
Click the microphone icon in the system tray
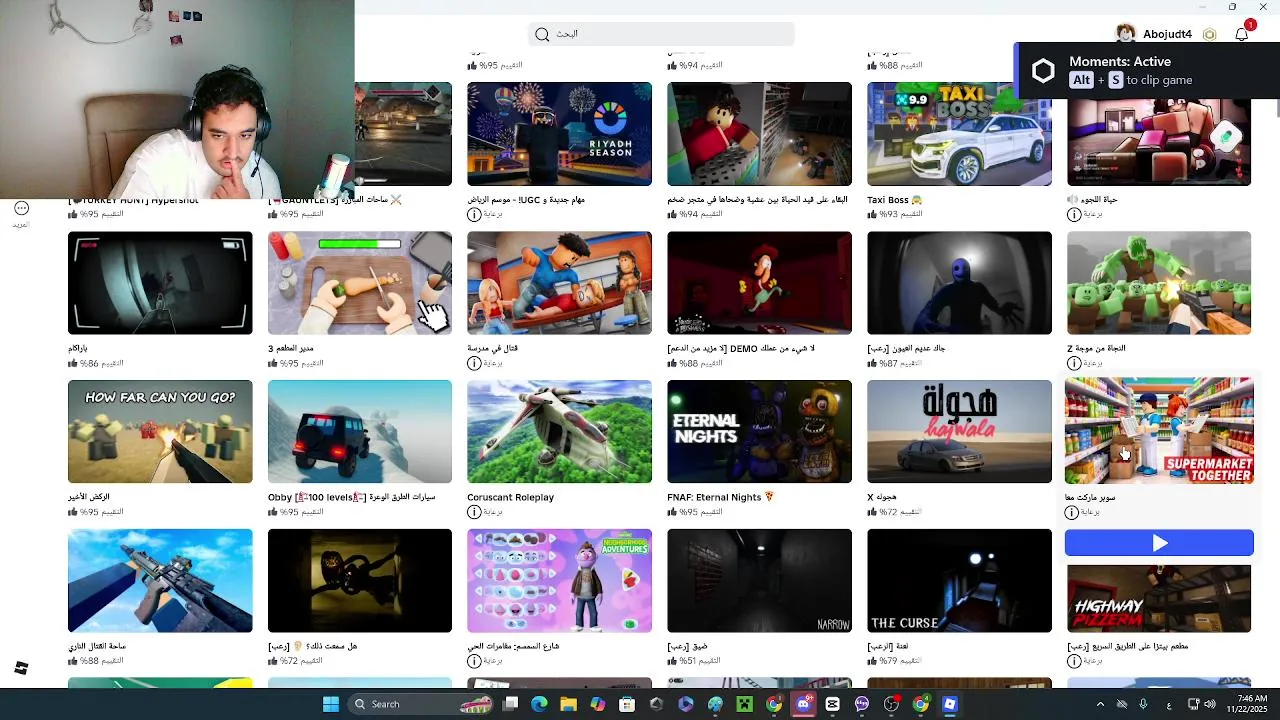point(1143,704)
